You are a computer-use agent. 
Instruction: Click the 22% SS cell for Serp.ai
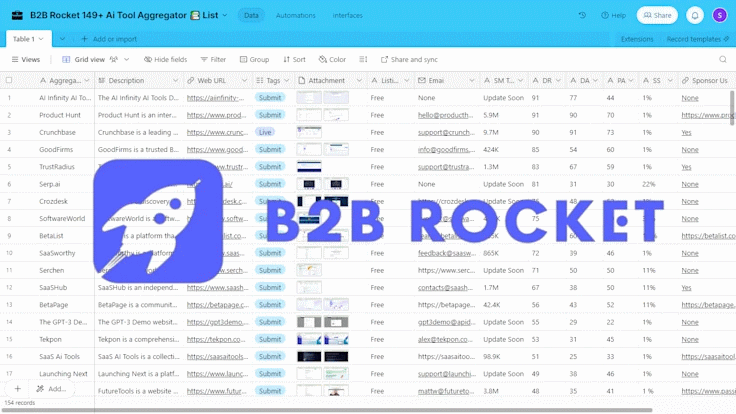click(x=649, y=184)
